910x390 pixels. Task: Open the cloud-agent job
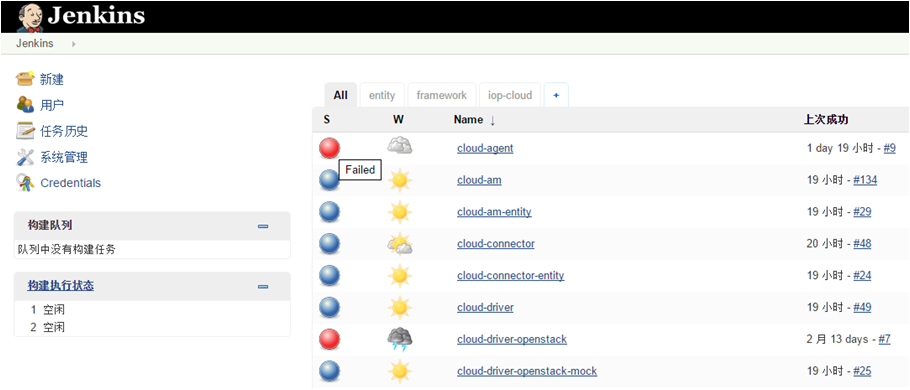485,148
